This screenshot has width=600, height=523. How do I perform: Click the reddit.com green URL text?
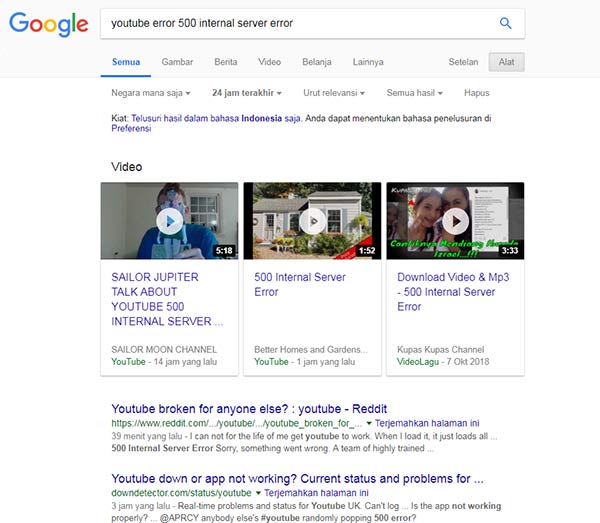[236, 423]
